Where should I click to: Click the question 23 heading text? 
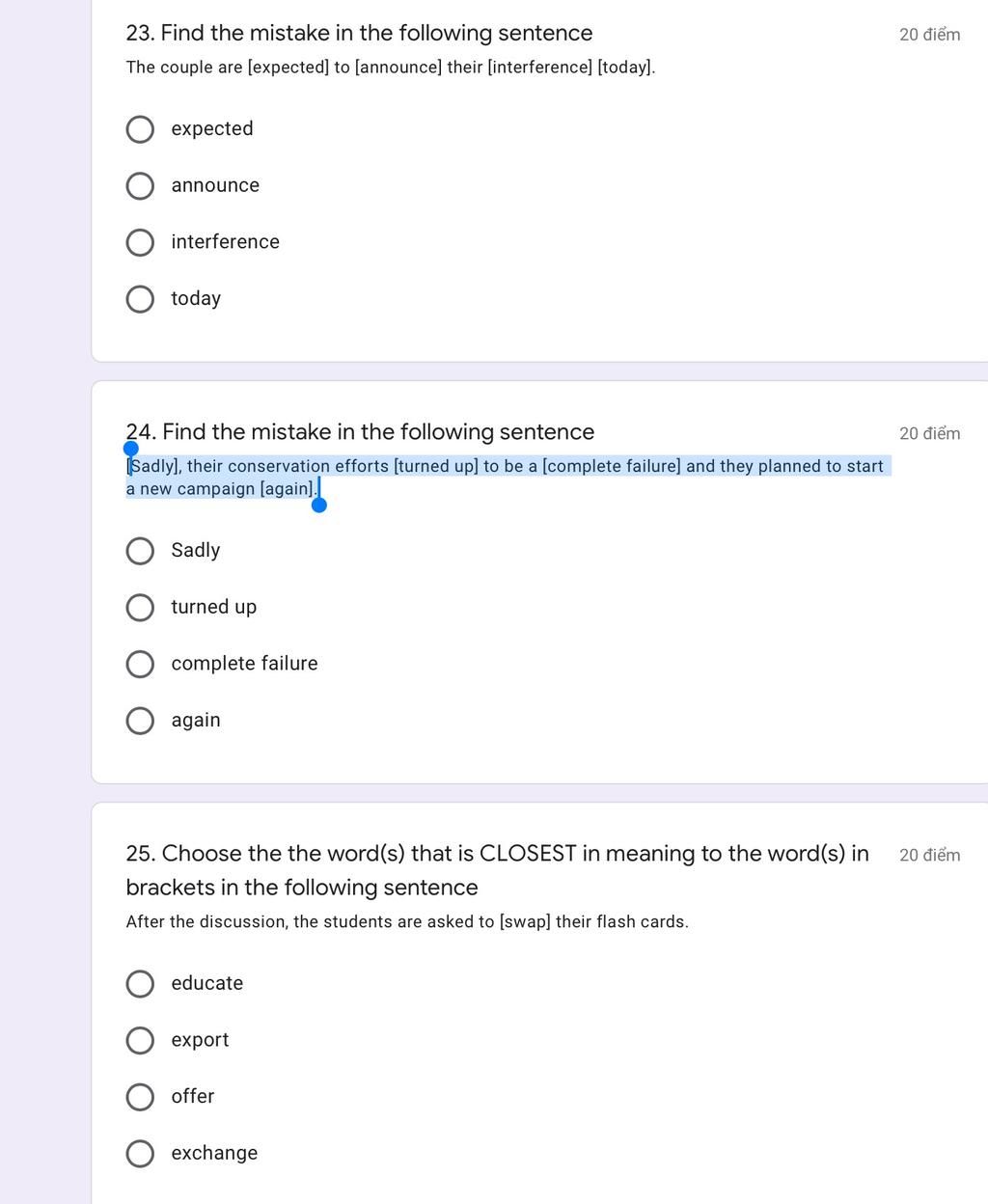click(x=359, y=33)
